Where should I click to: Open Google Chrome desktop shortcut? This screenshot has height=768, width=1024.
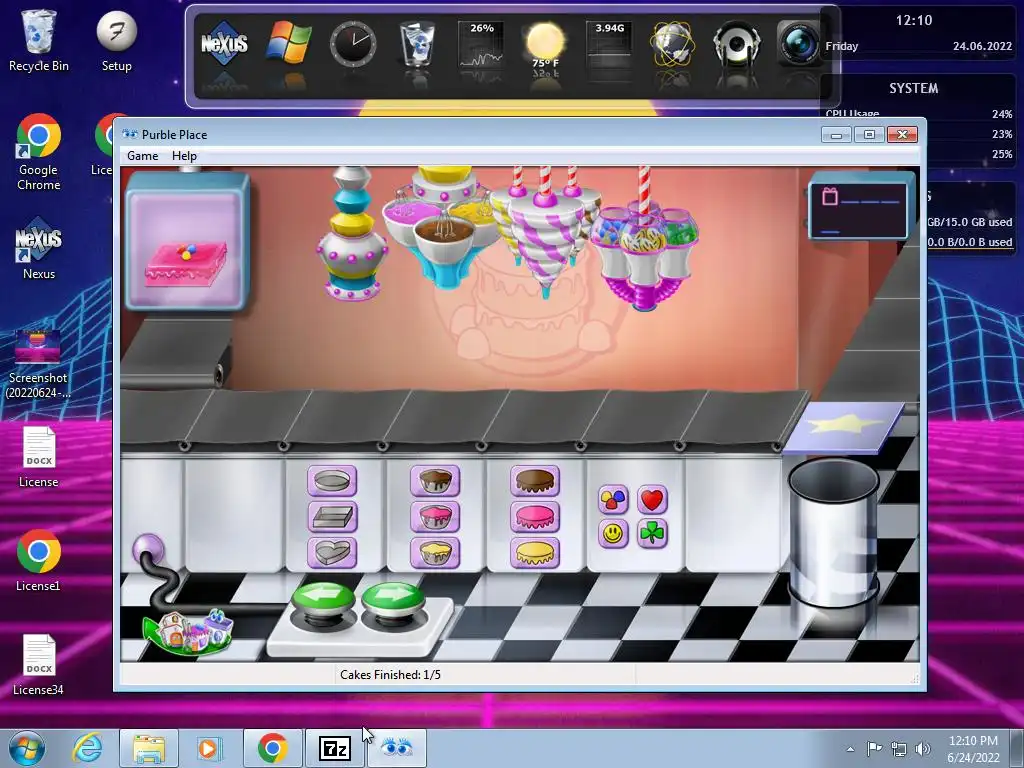(39, 152)
